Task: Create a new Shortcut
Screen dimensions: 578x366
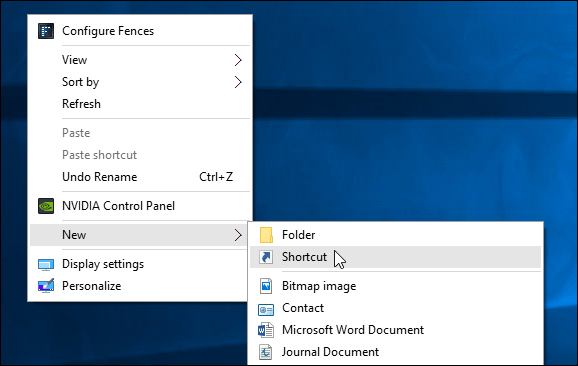Action: pyautogui.click(x=395, y=257)
